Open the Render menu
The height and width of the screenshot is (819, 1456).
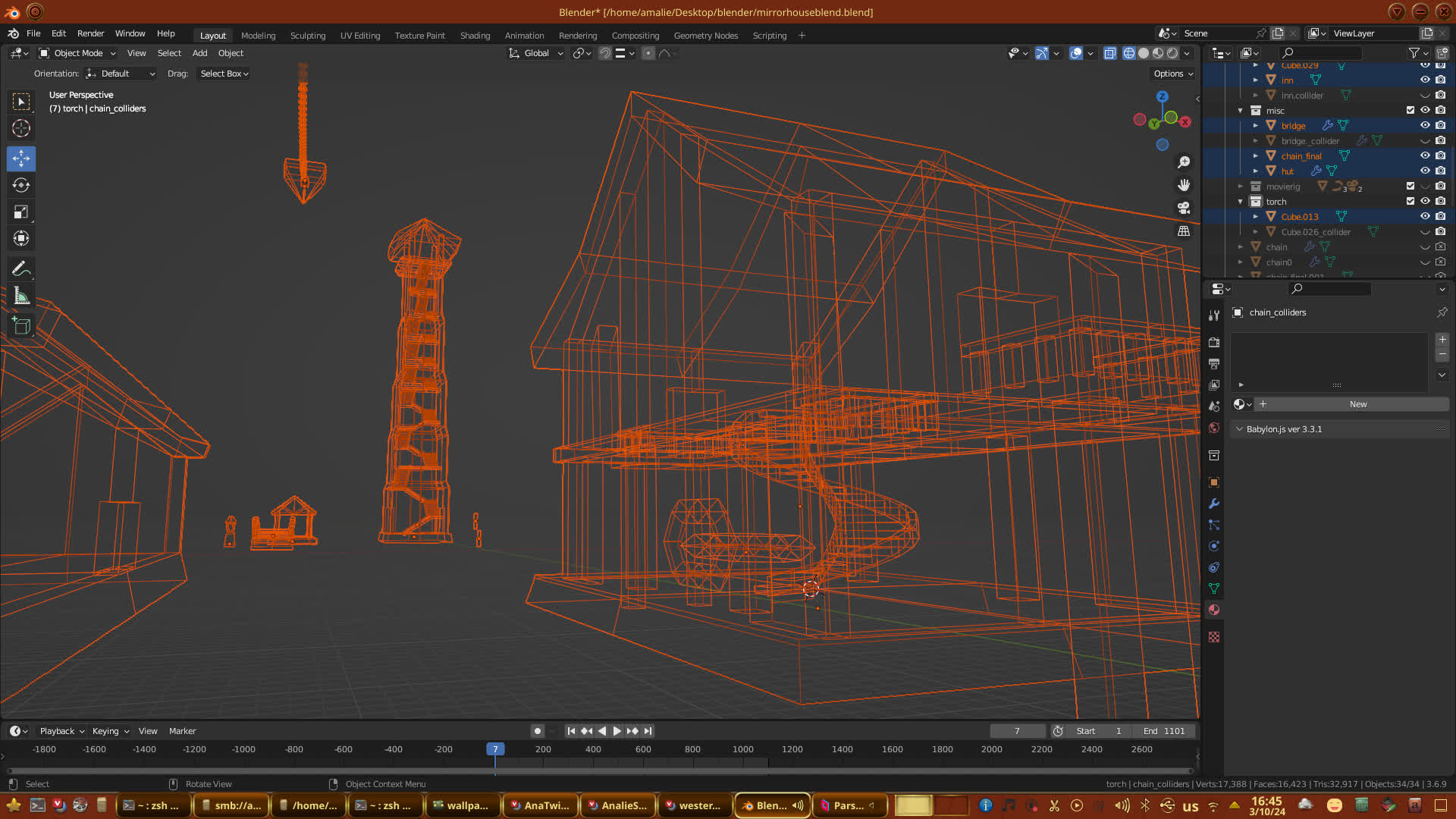click(x=90, y=33)
